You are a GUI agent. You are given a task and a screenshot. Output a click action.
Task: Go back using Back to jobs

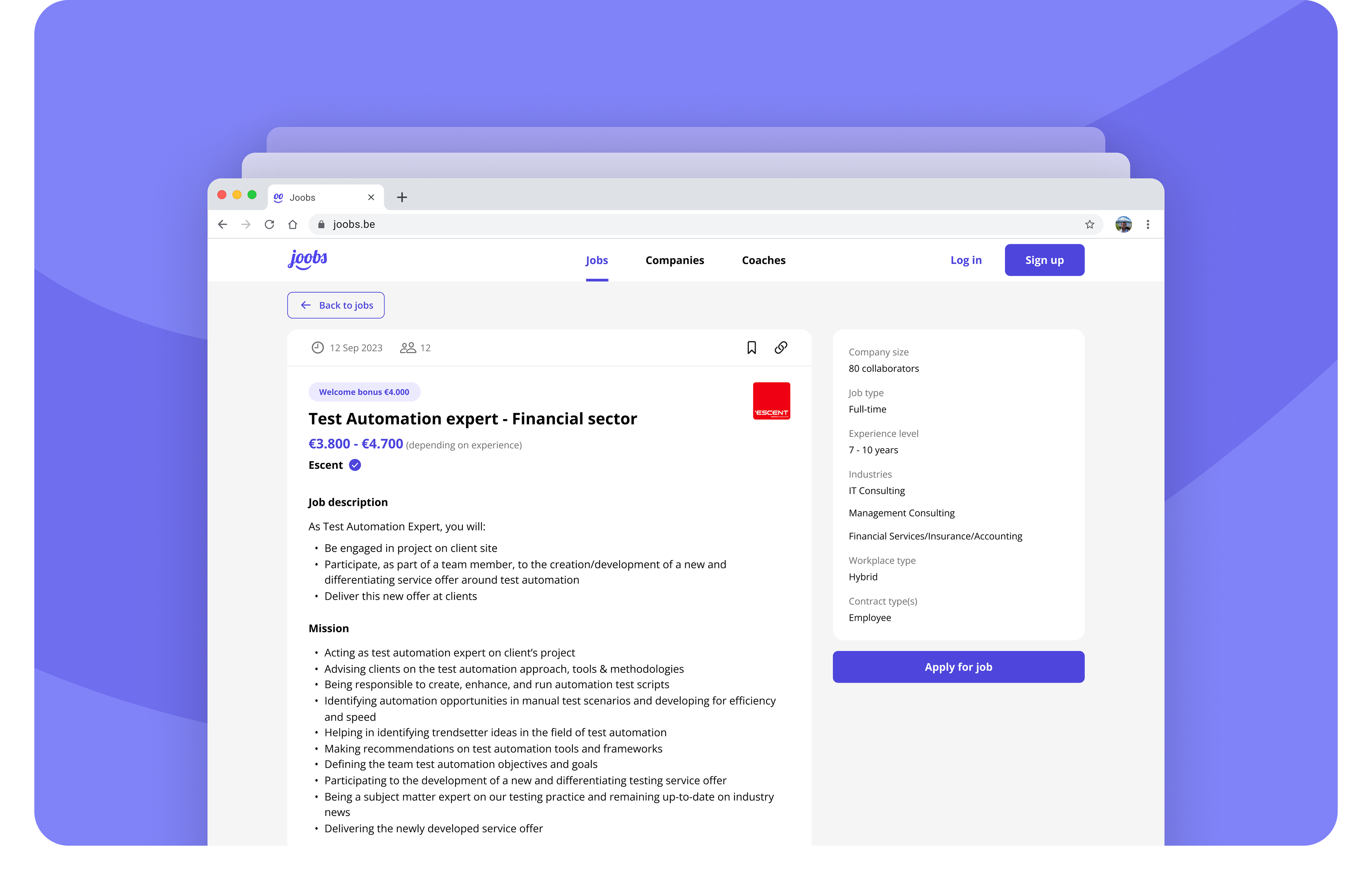coord(336,305)
